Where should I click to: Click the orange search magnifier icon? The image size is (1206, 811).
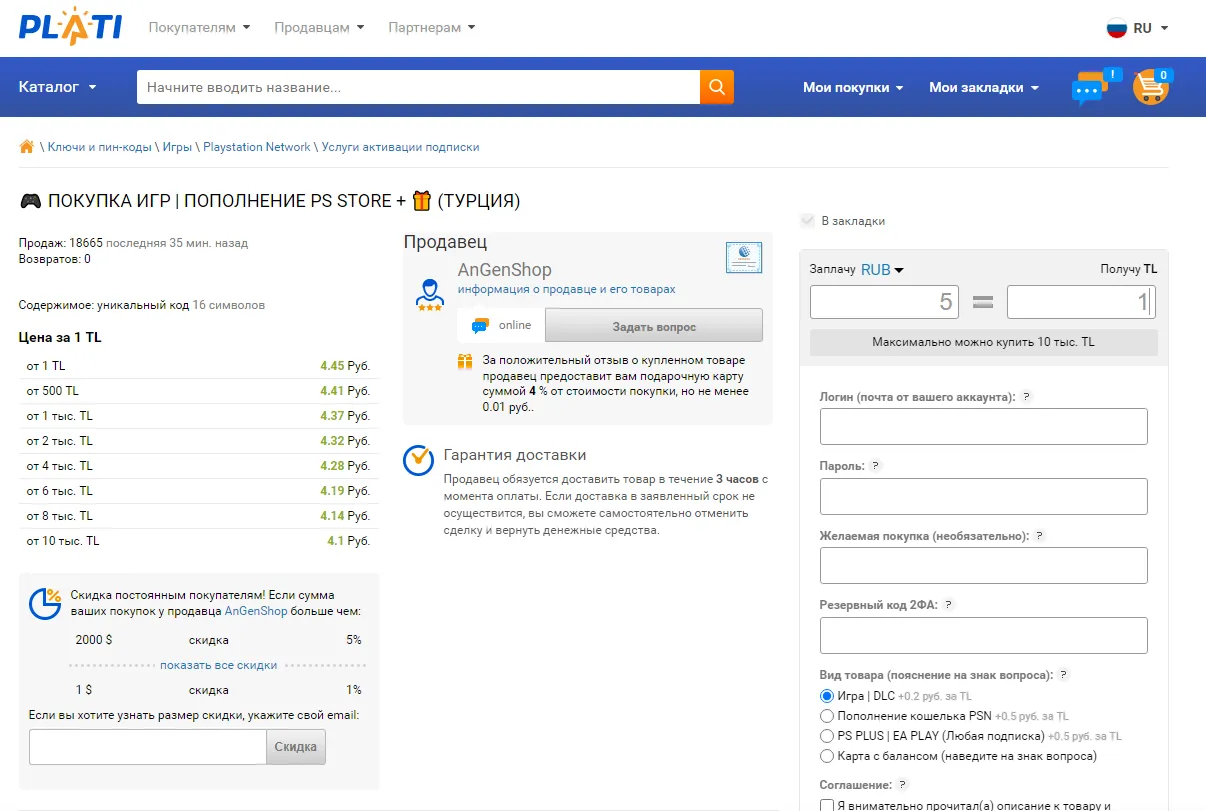pyautogui.click(x=716, y=87)
